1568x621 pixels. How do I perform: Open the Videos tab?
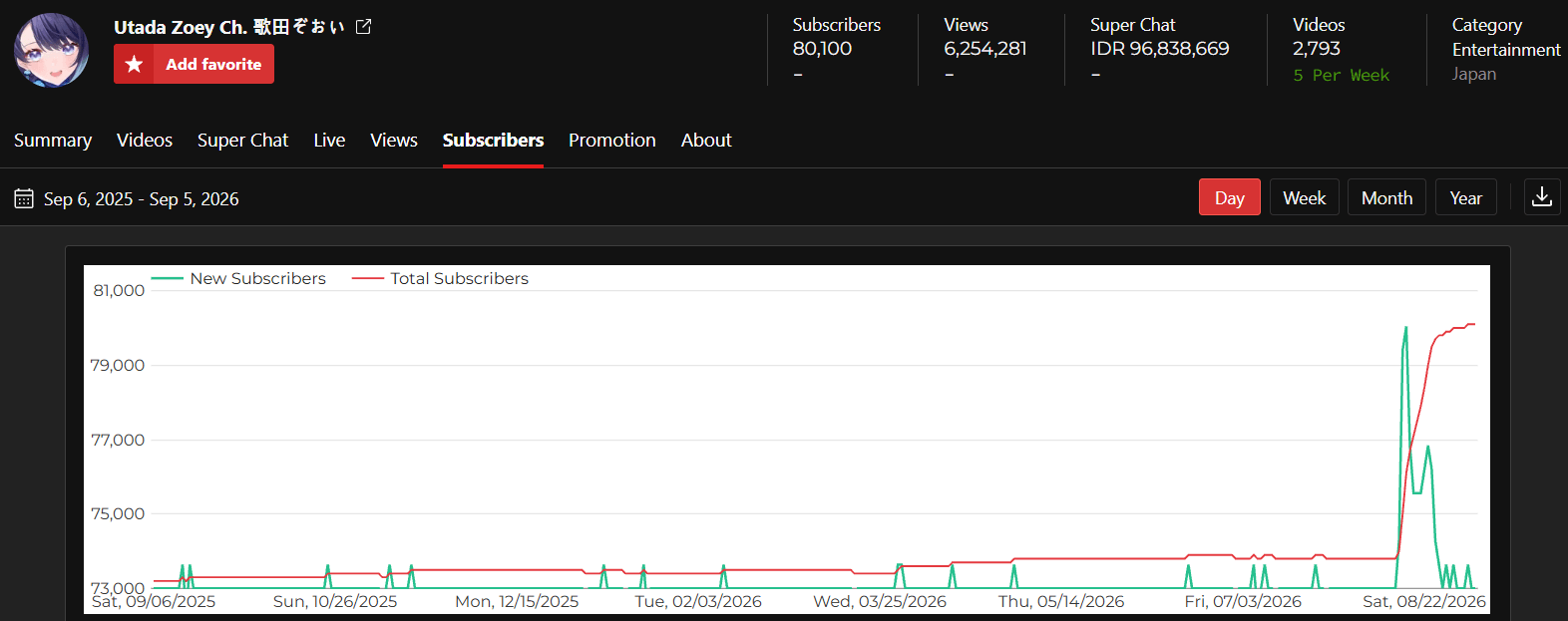point(145,141)
